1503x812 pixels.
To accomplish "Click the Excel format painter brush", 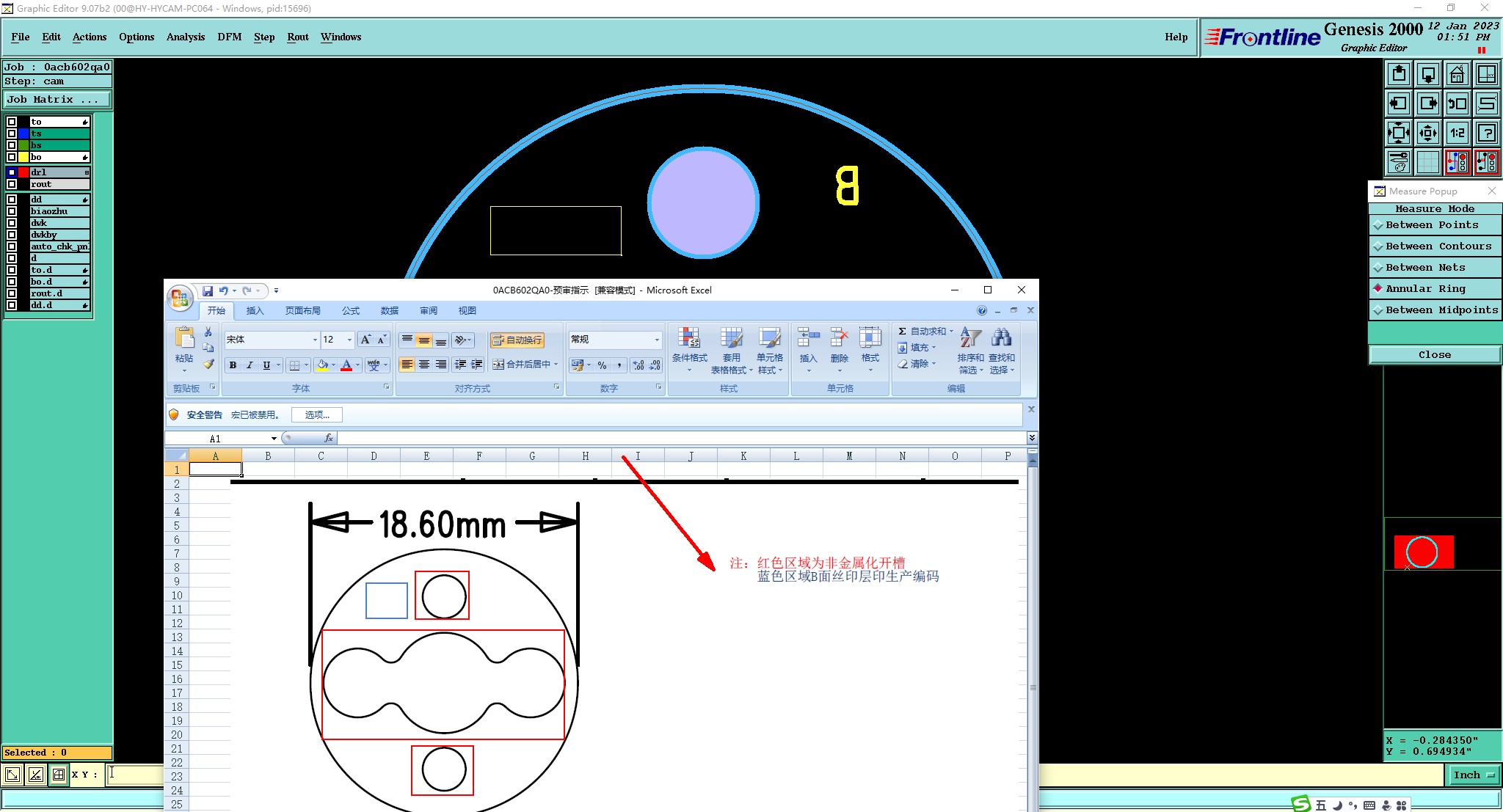I will tap(208, 364).
